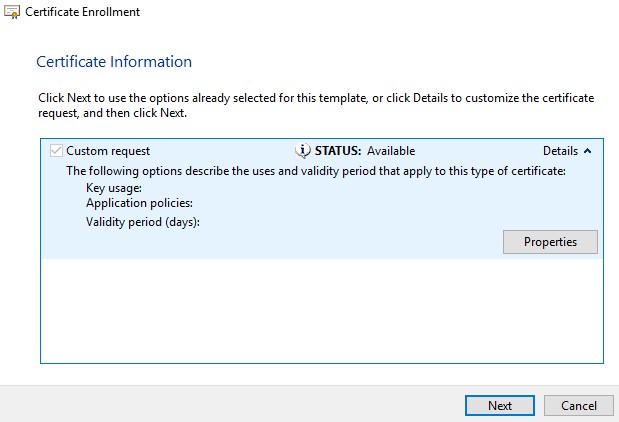Viewport: 619px width, 422px height.
Task: Click the instruction text mentioning Details
Action: pos(316,105)
